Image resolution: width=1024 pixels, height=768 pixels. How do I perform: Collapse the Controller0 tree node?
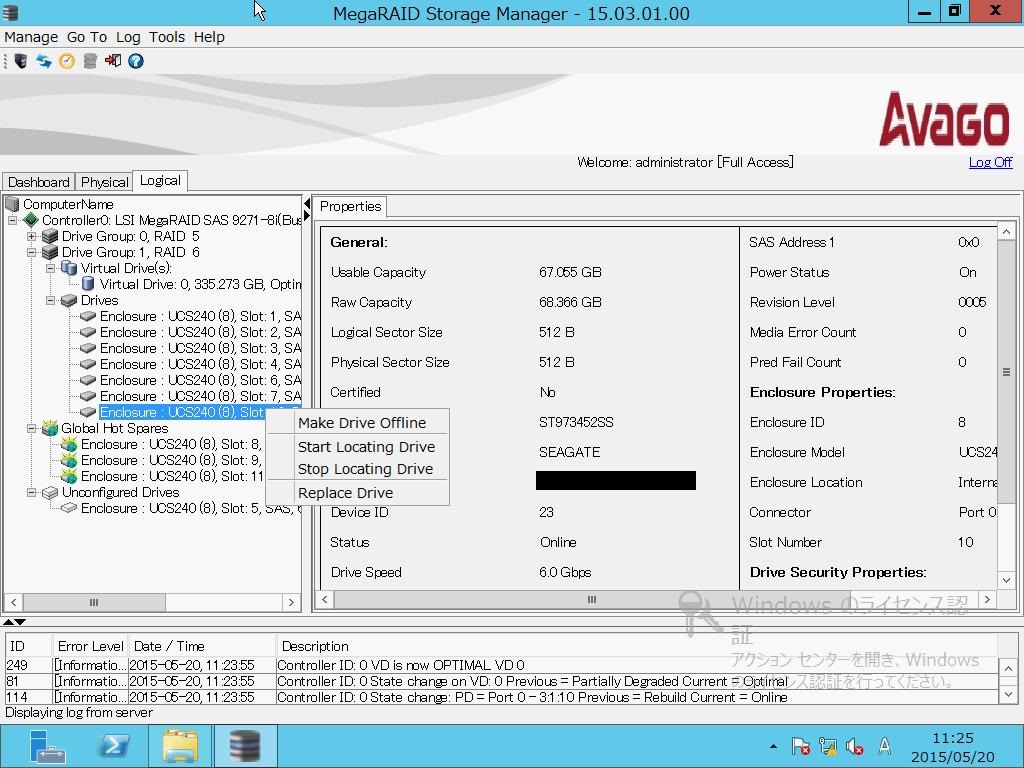pyautogui.click(x=12, y=221)
